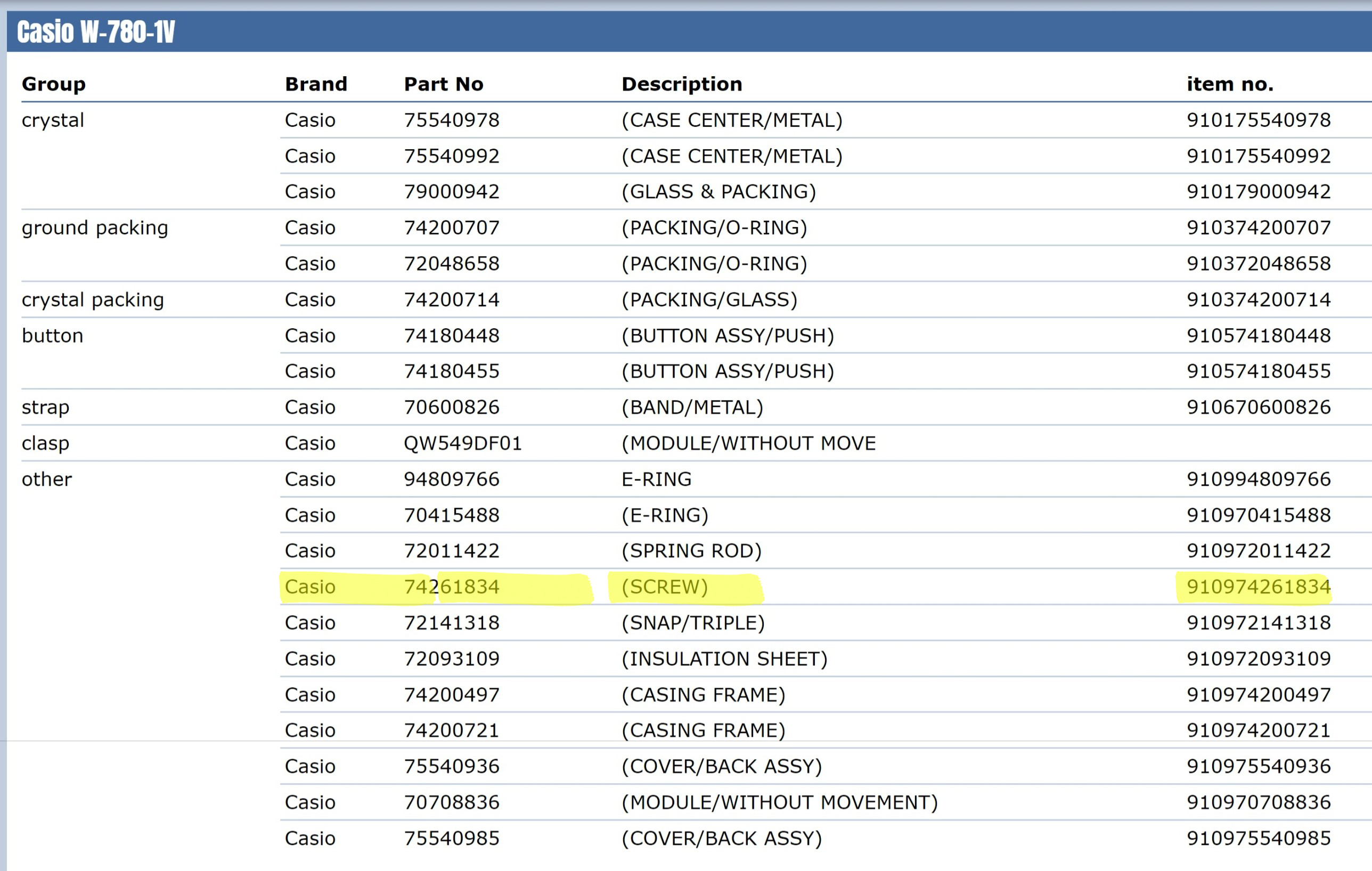
Task: Click the (BAND/METAL) description
Action: [692, 408]
